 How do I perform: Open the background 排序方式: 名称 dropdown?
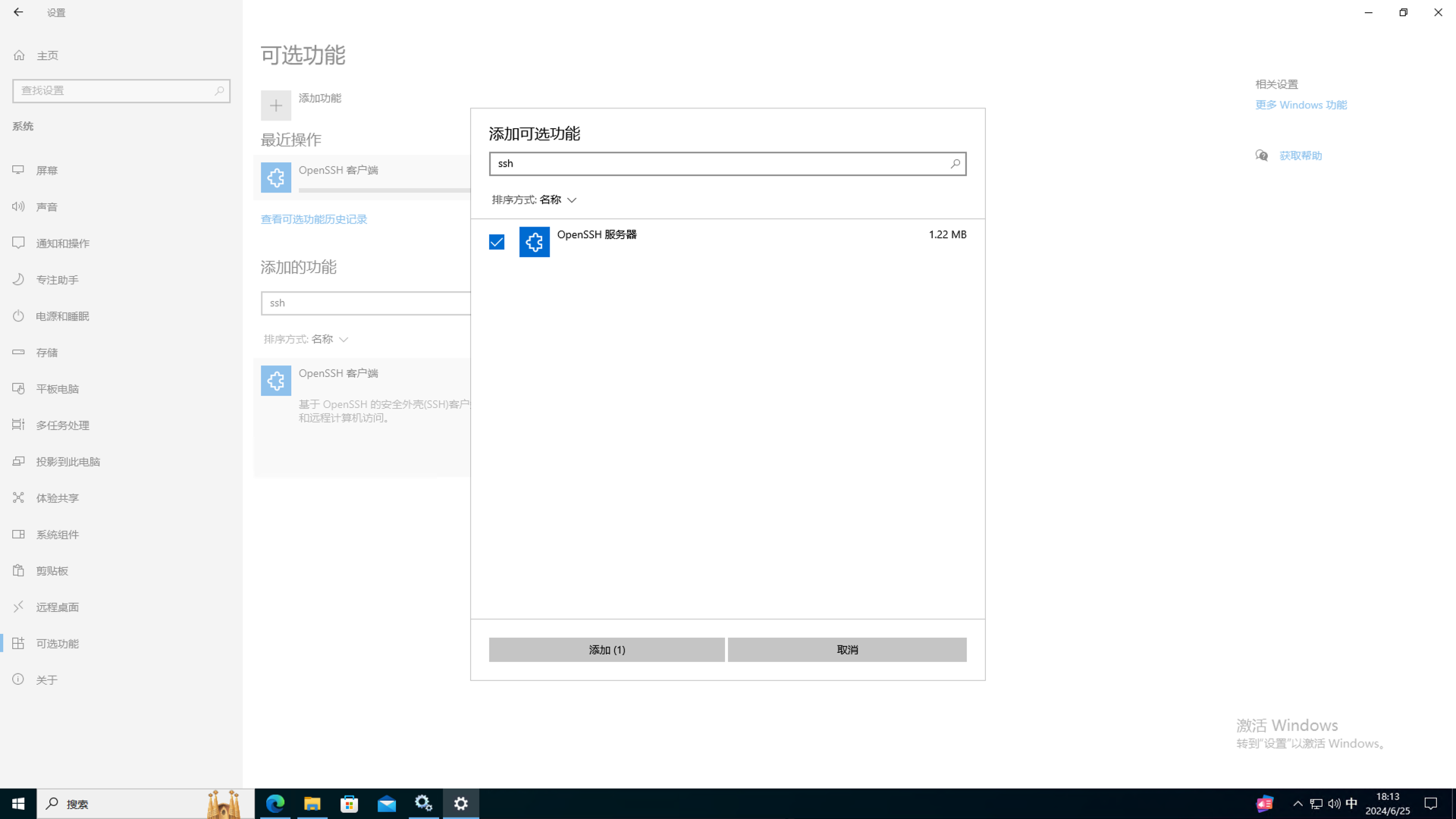coord(306,339)
